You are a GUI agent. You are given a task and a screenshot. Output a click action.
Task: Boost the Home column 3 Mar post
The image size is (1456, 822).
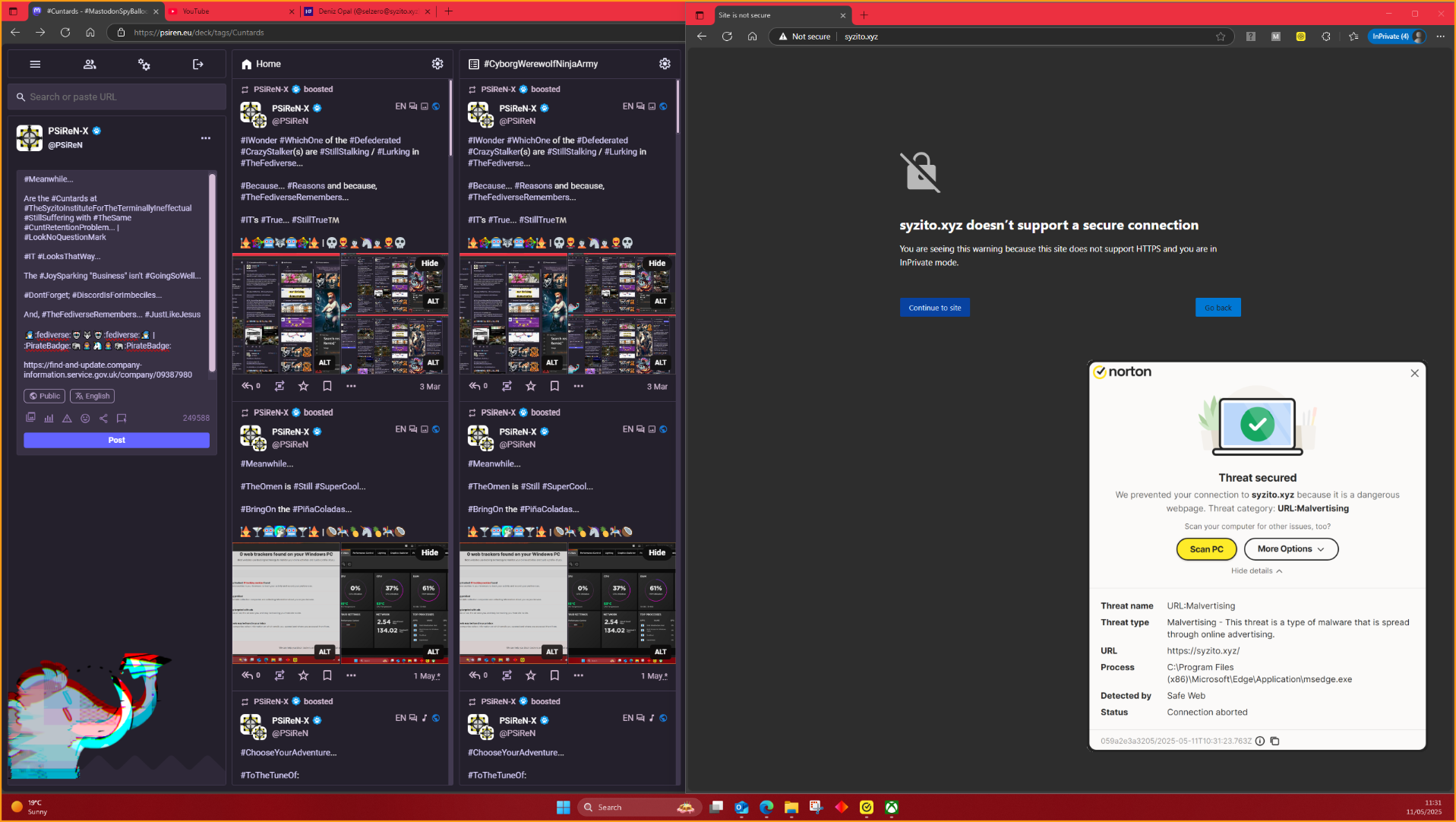click(280, 386)
